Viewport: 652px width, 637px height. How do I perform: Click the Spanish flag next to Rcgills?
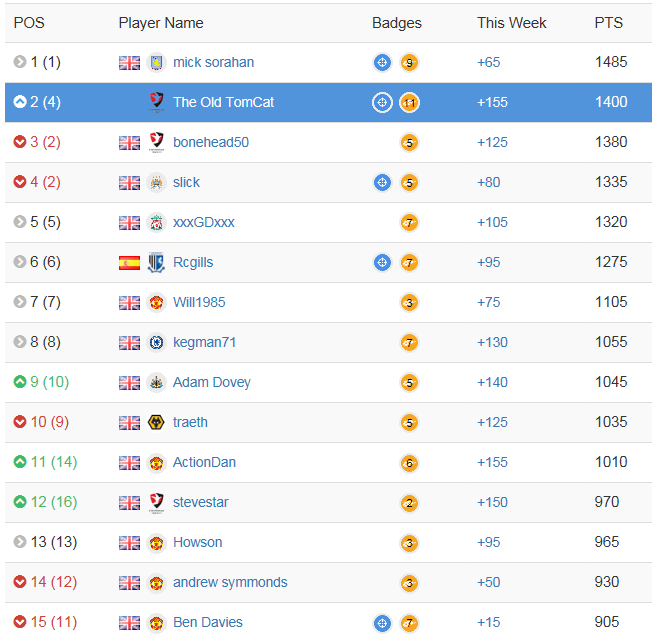[x=129, y=262]
